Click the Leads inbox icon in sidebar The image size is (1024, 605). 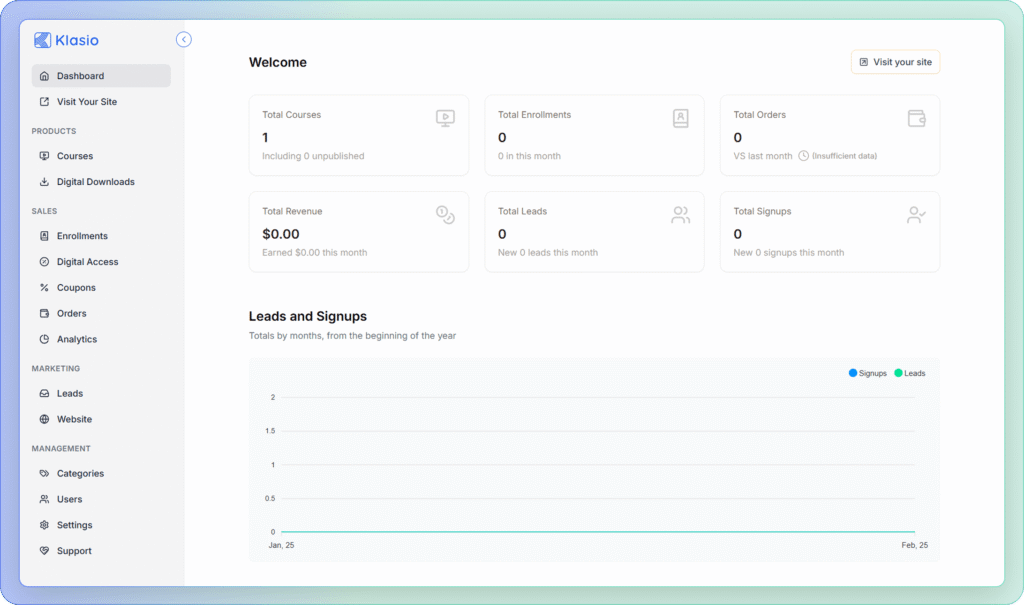tap(44, 393)
